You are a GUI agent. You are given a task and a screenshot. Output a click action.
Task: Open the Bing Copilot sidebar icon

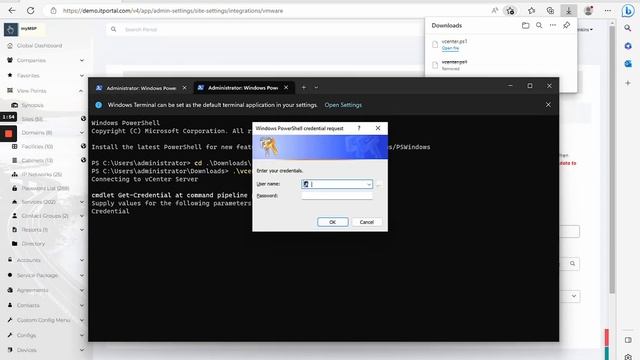click(x=628, y=11)
